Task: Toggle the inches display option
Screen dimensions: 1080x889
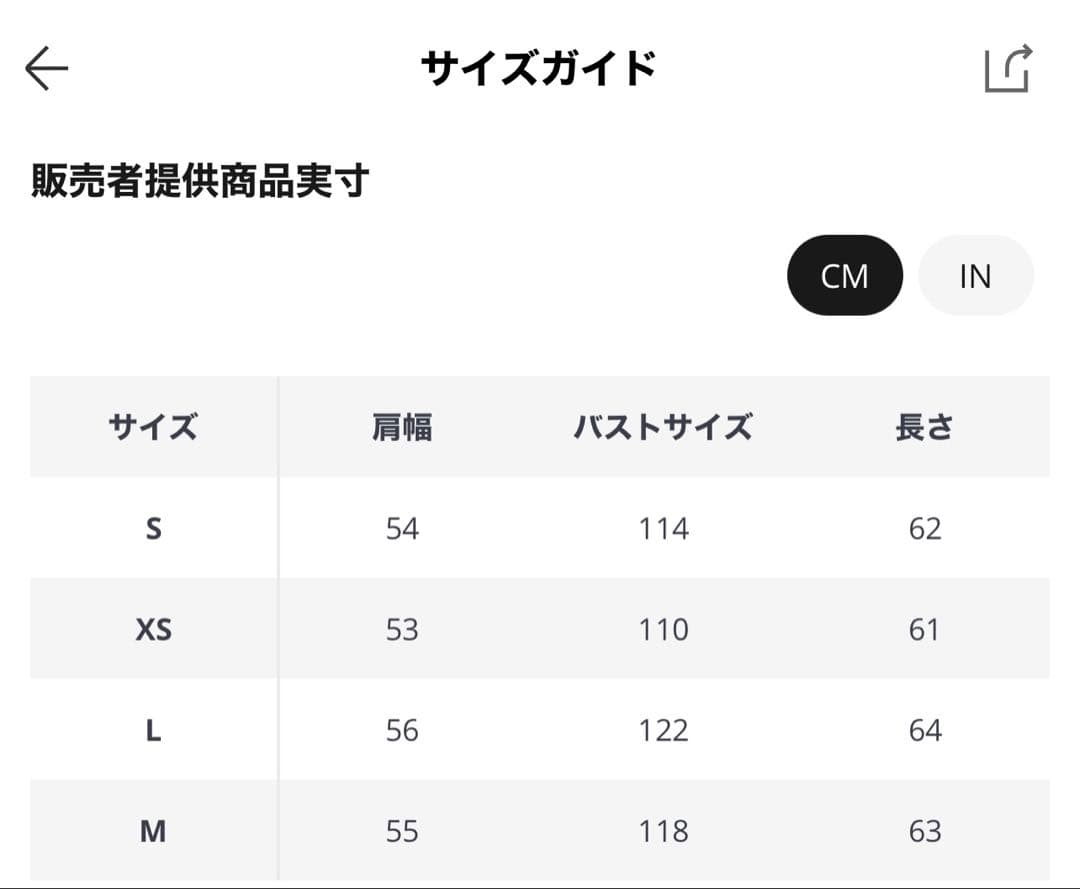Action: click(976, 275)
